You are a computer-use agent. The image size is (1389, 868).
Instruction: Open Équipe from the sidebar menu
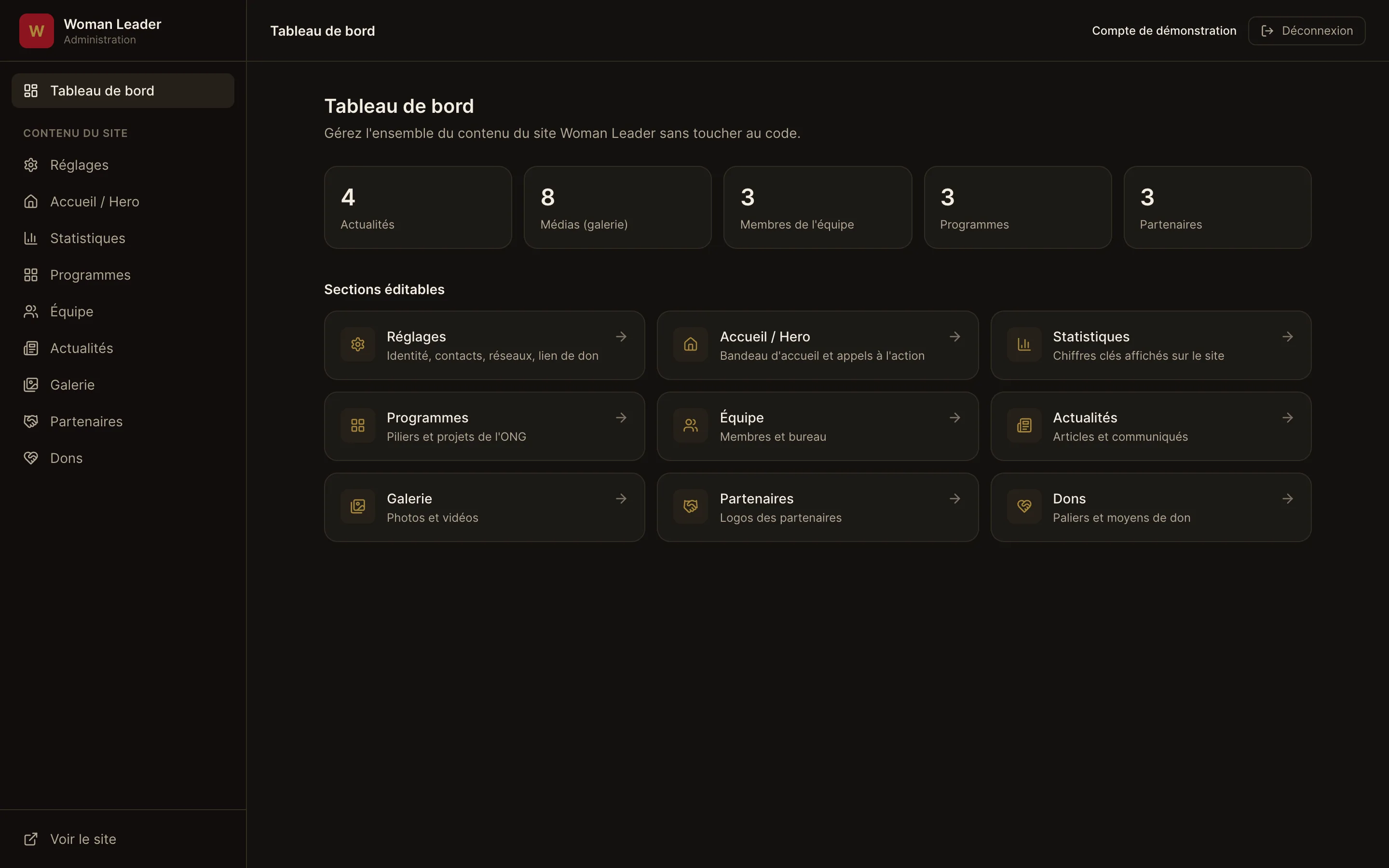click(123, 312)
